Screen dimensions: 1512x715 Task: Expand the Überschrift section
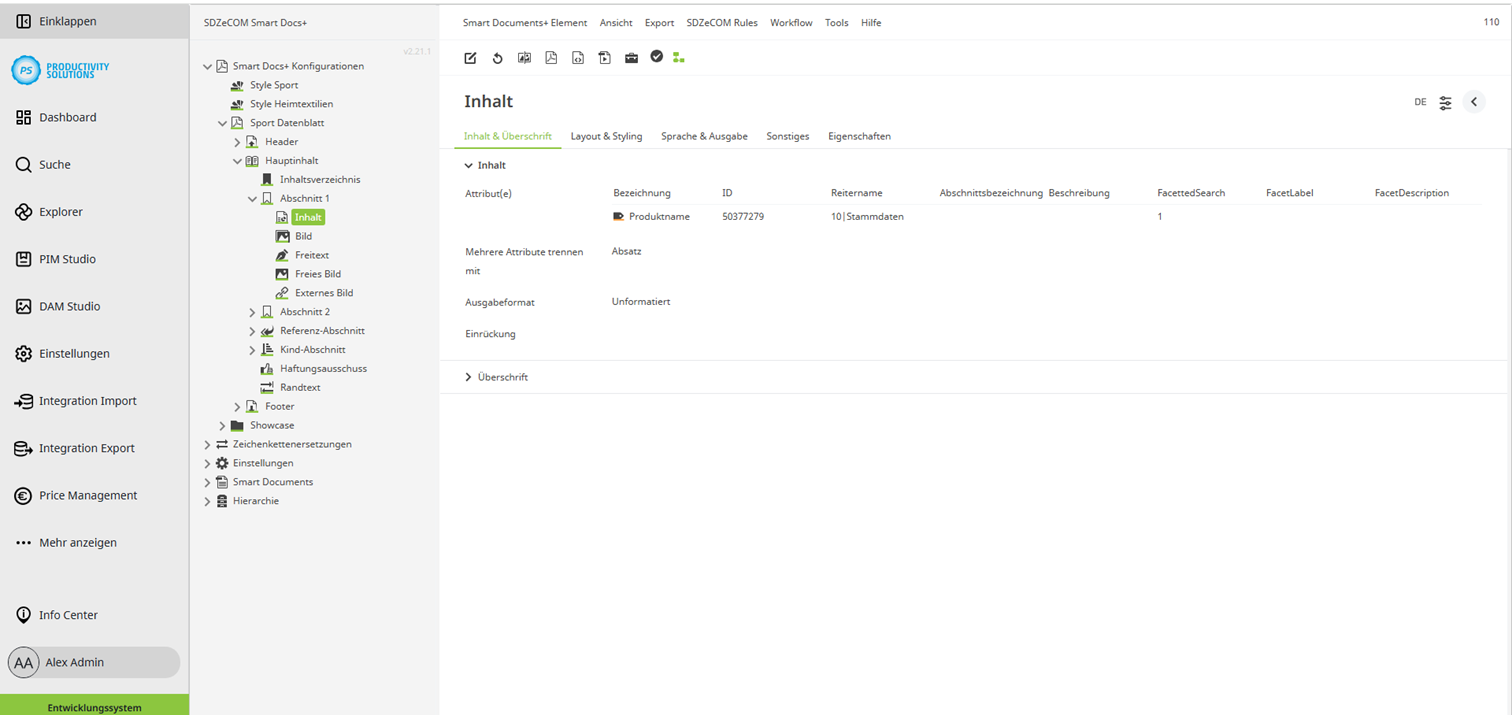(x=467, y=377)
